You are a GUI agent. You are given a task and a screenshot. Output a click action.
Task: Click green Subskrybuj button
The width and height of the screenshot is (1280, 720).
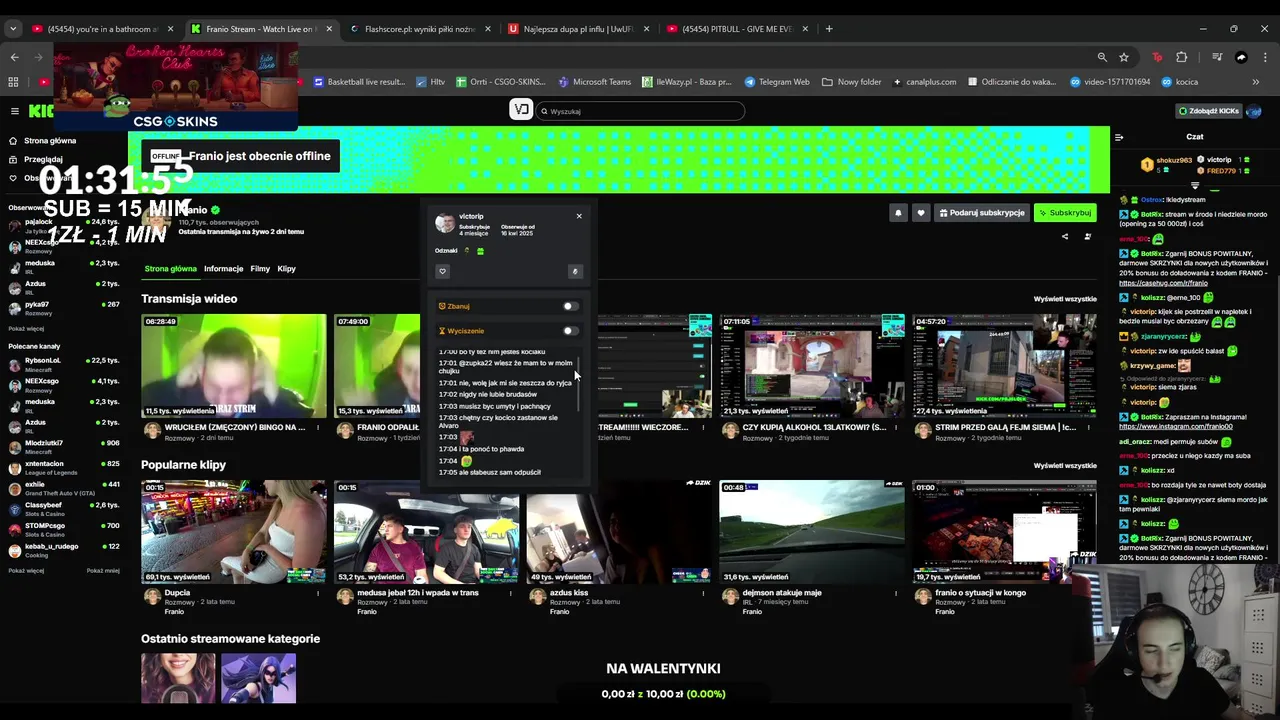tap(1065, 212)
